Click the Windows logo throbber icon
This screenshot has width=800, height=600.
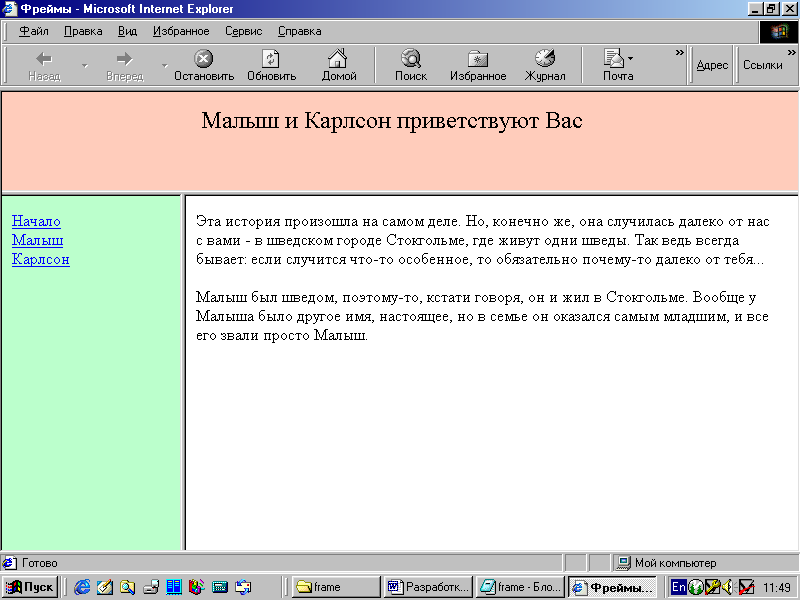click(x=779, y=32)
